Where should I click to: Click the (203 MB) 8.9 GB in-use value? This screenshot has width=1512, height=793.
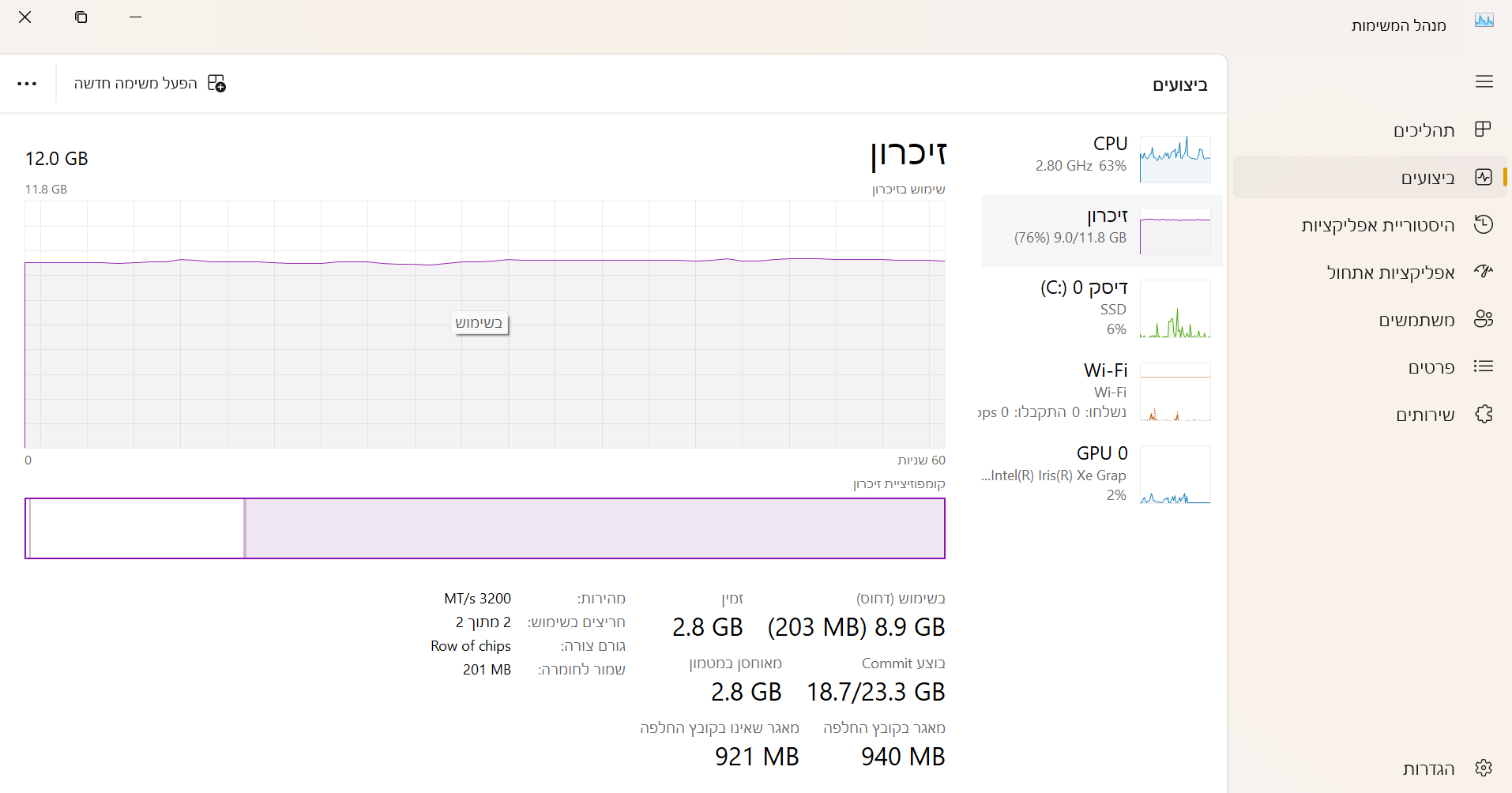coord(856,627)
